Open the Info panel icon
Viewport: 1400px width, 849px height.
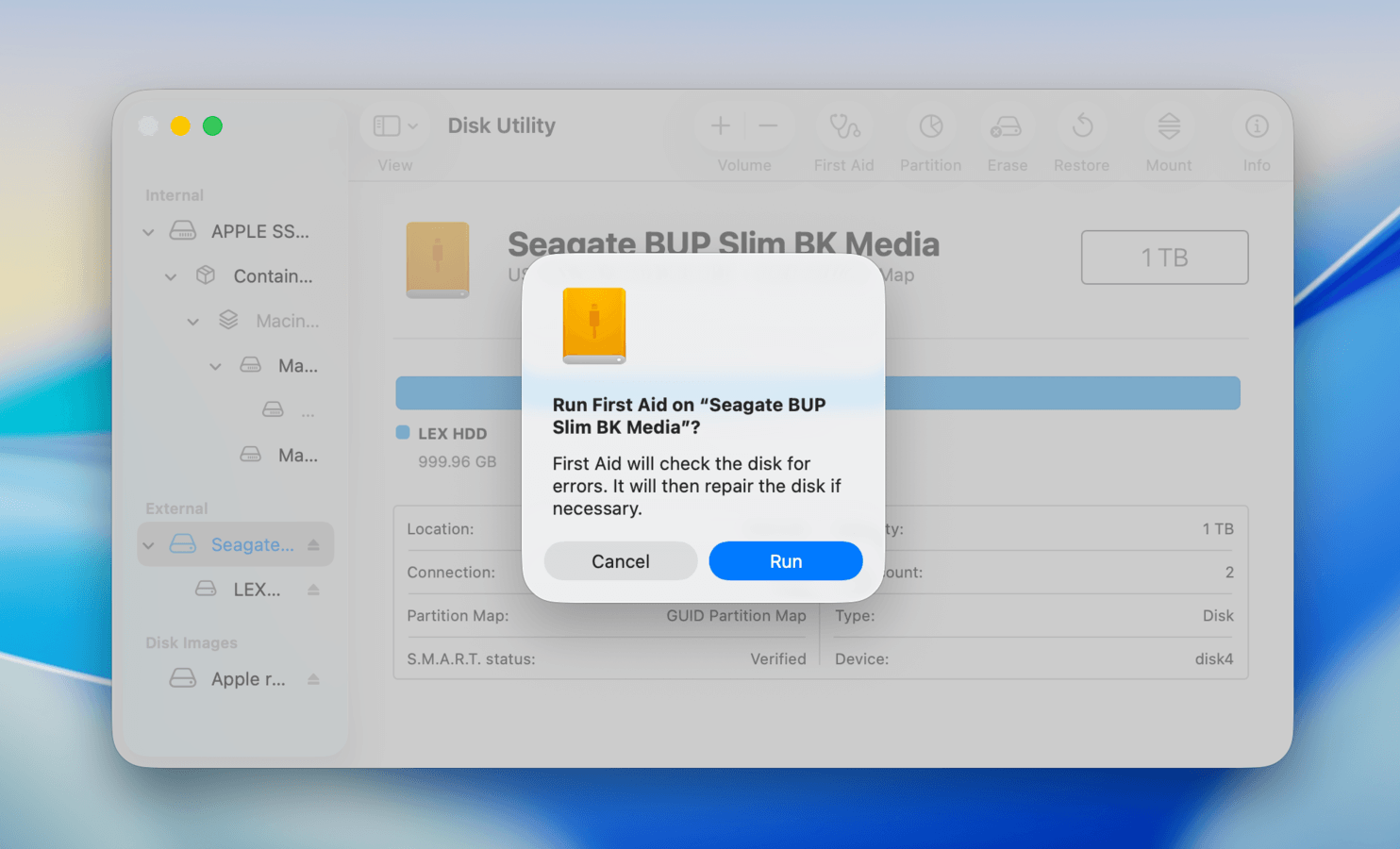[x=1256, y=127]
